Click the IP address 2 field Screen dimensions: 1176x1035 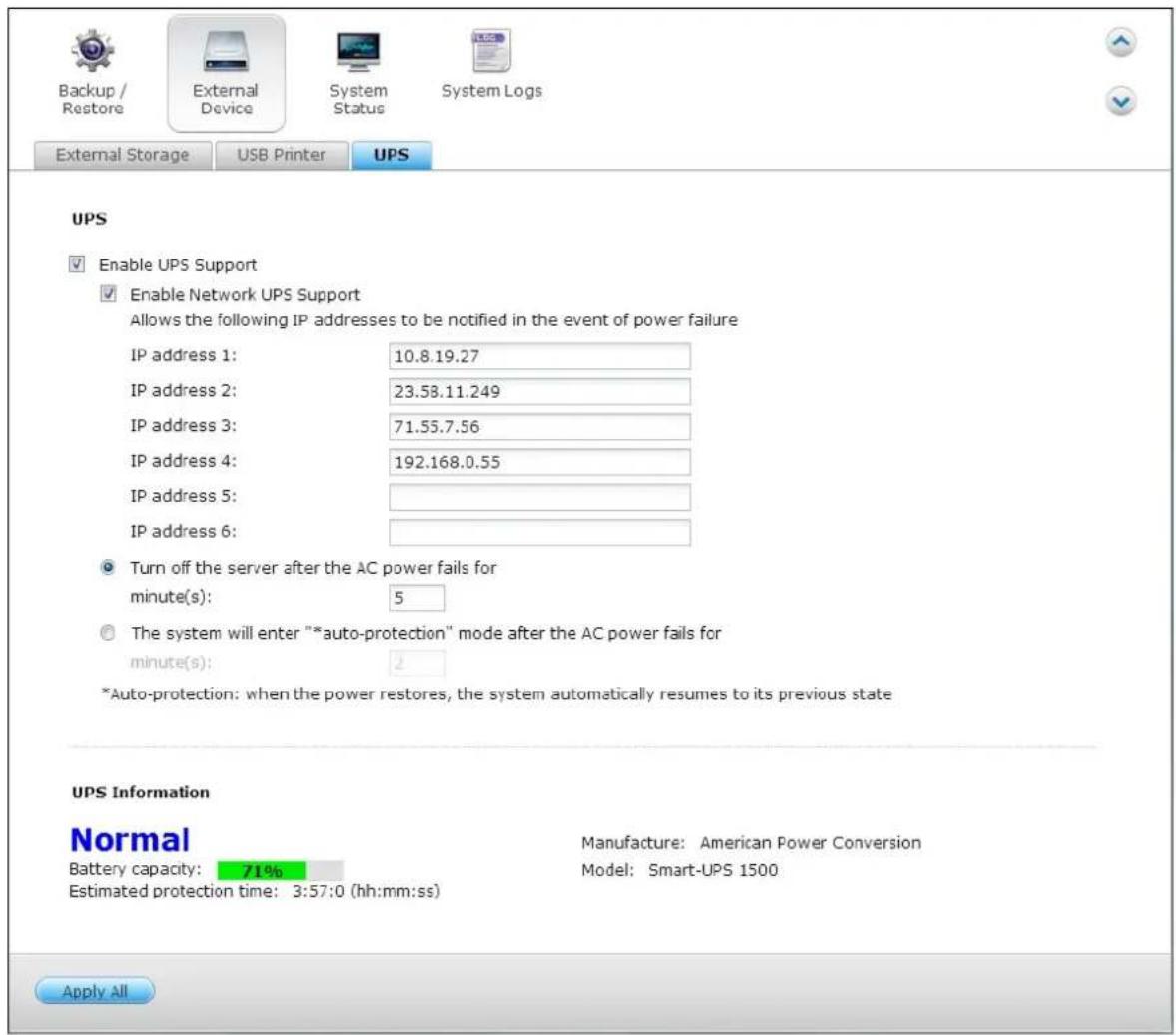[539, 391]
